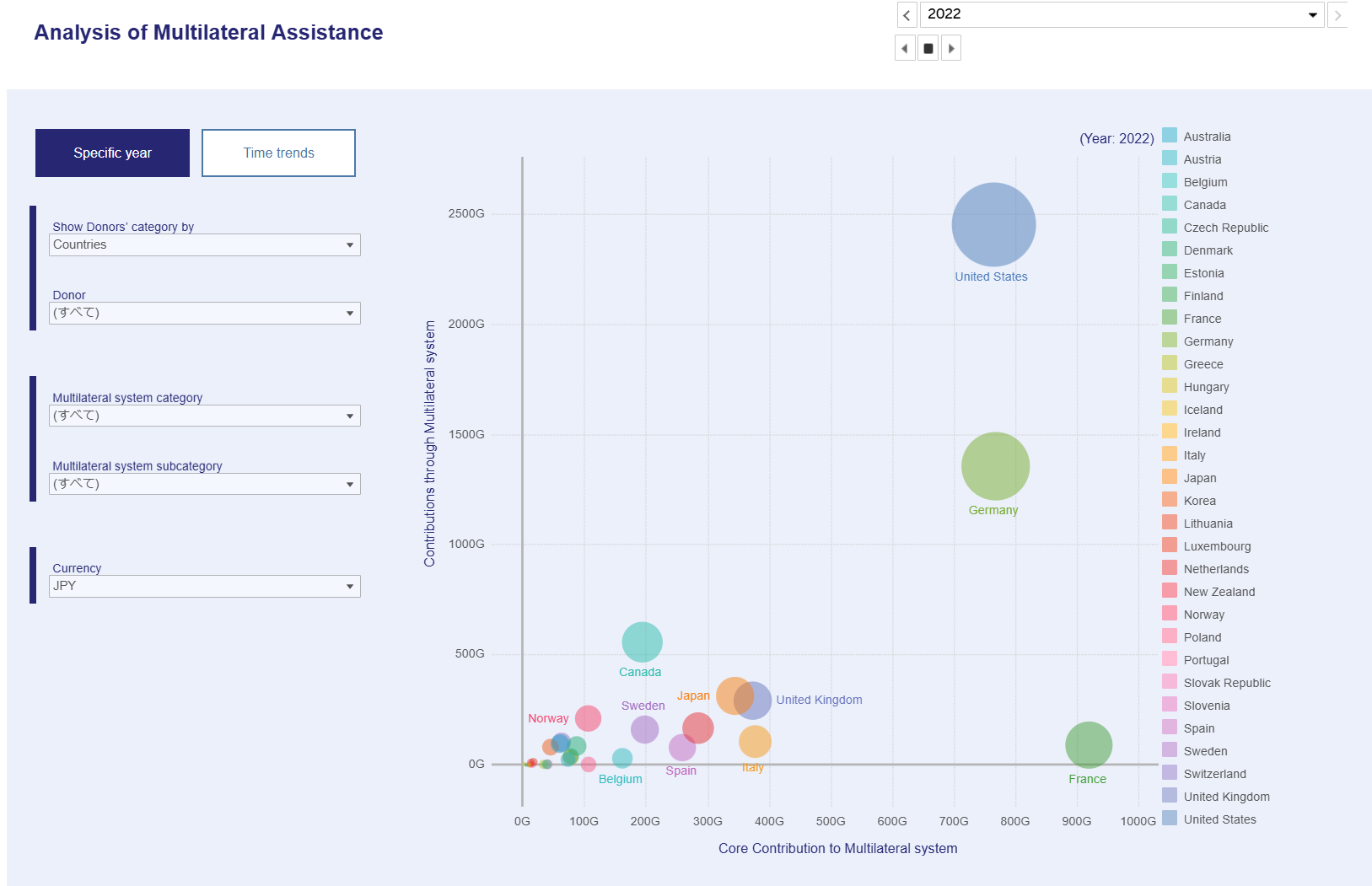The width and height of the screenshot is (1372, 886).
Task: Highlight Slovak Republic in the legend
Action: point(1227,683)
